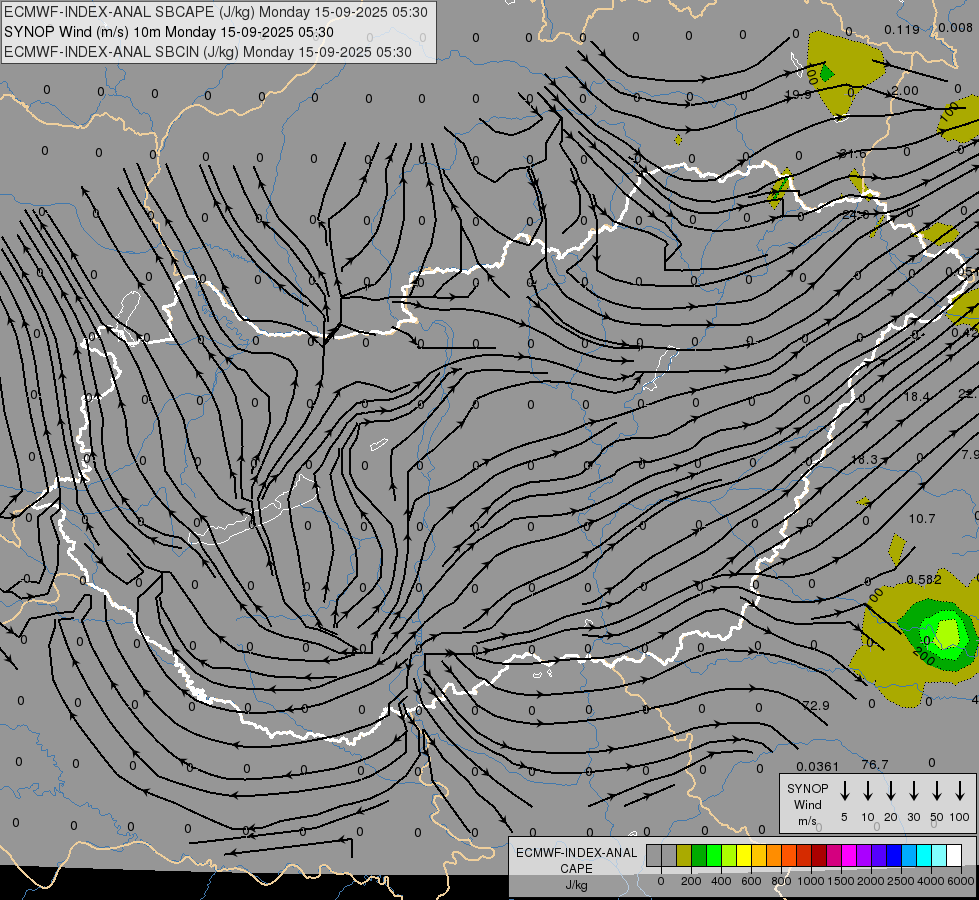Click the SBCAPE title line in the header box
This screenshot has height=900, width=979.
[x=216, y=12]
